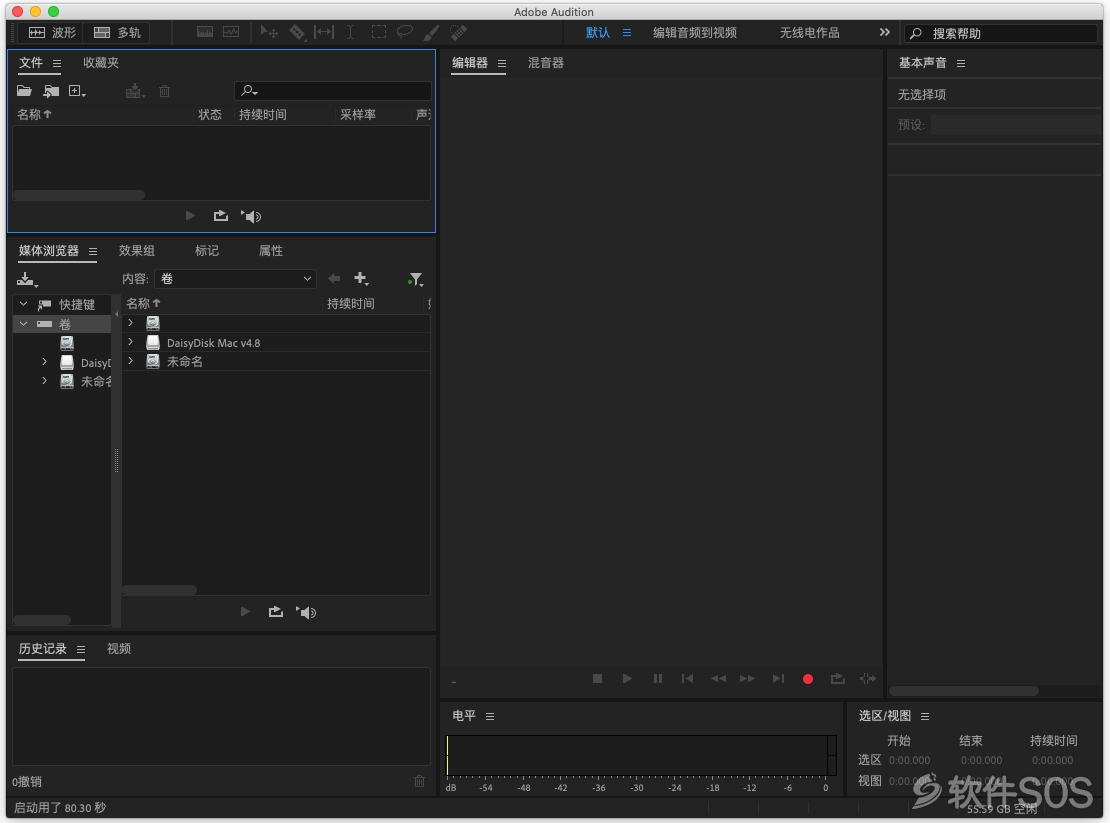Click the add shortcut plus icon

(x=361, y=279)
